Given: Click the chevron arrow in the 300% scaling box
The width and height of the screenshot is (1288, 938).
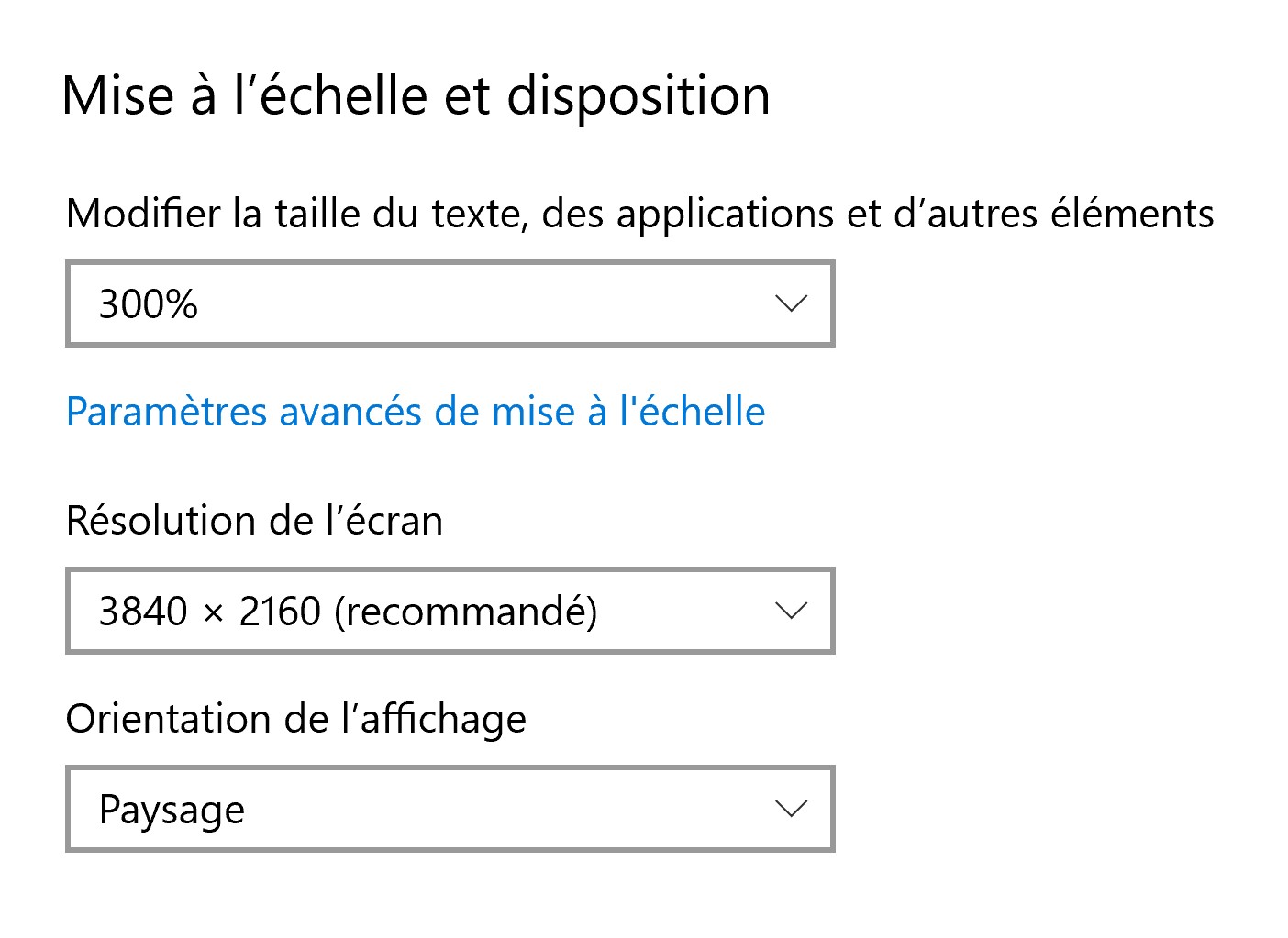Looking at the screenshot, I should 790,303.
